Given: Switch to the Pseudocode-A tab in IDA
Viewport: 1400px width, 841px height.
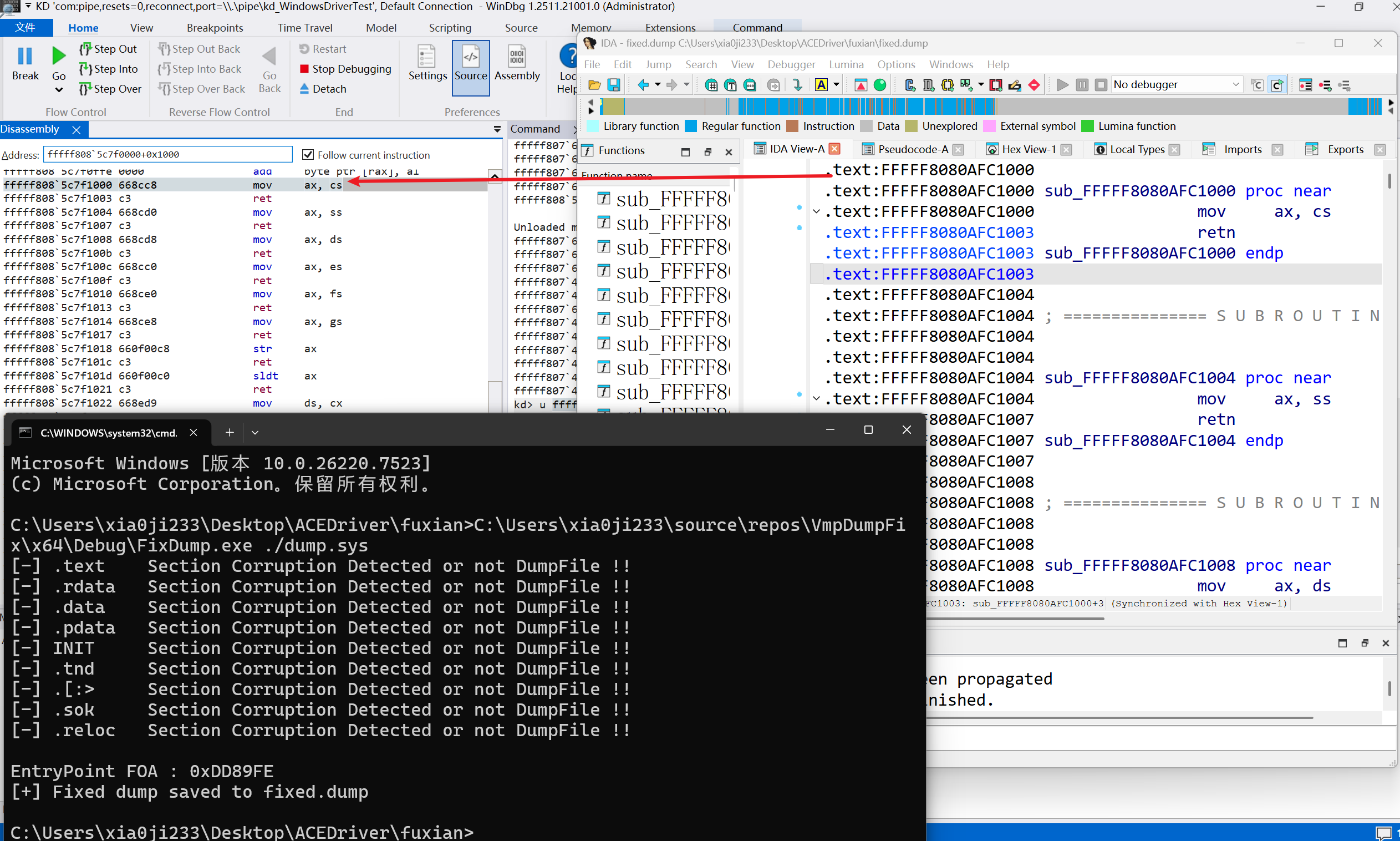Looking at the screenshot, I should [x=912, y=149].
